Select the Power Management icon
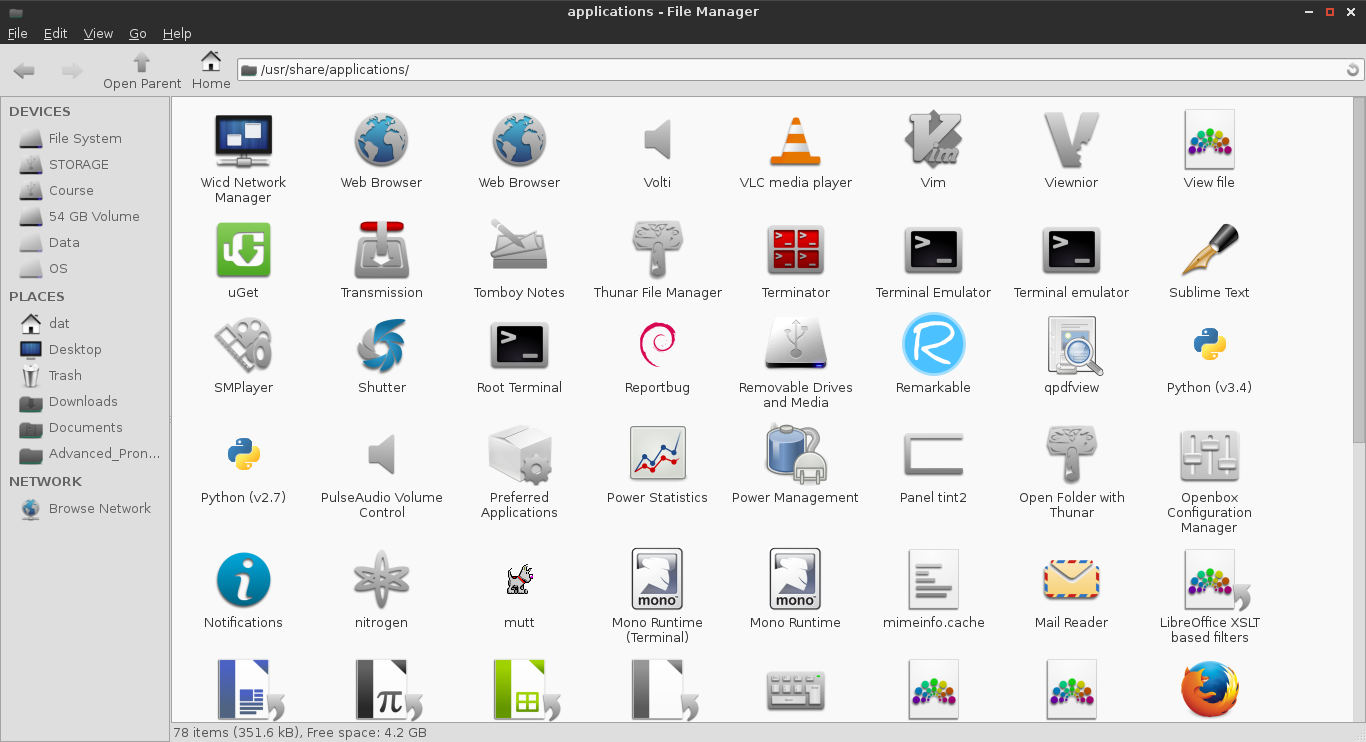Viewport: 1366px width, 742px height. click(x=795, y=455)
